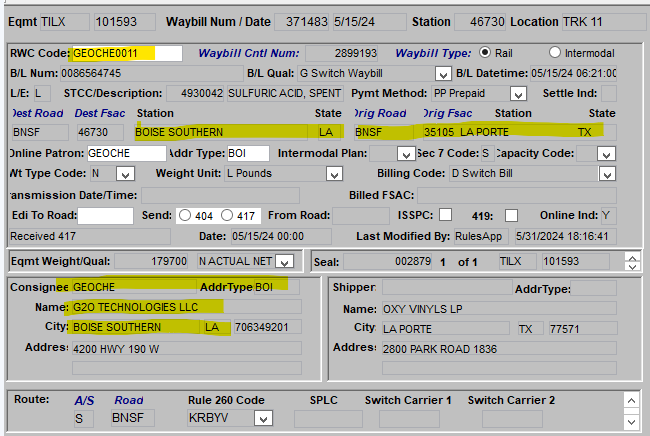Click the STCC code 4930042
Image resolution: width=650 pixels, height=436 pixels.
pos(195,93)
